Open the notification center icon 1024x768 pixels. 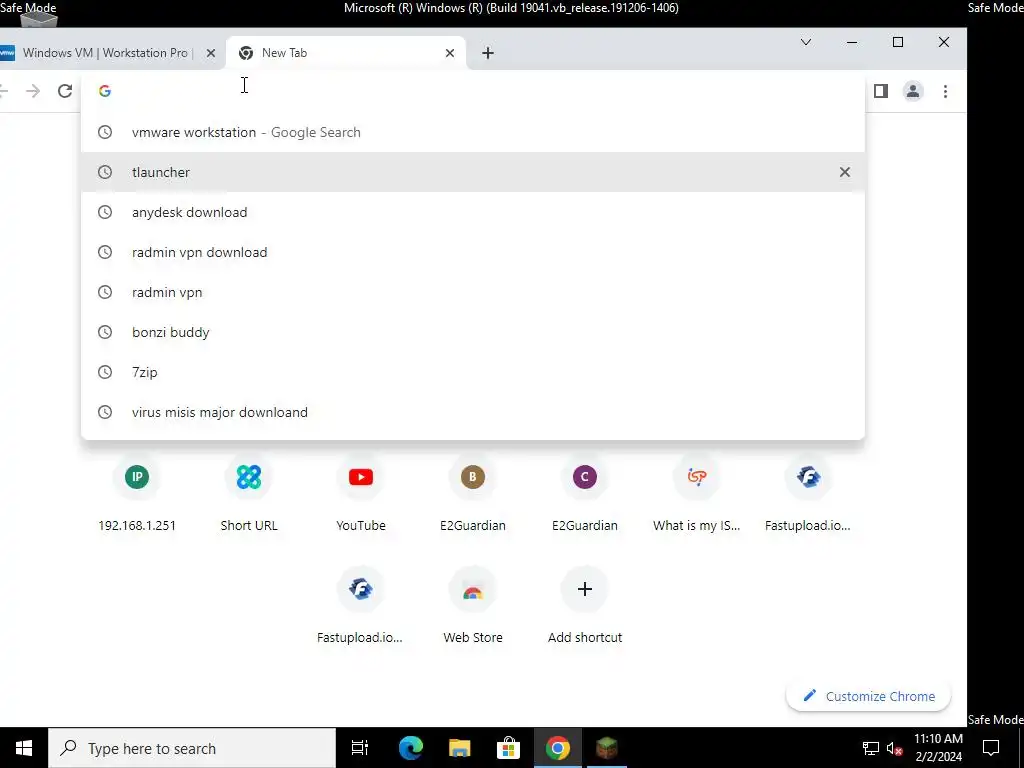tap(991, 748)
